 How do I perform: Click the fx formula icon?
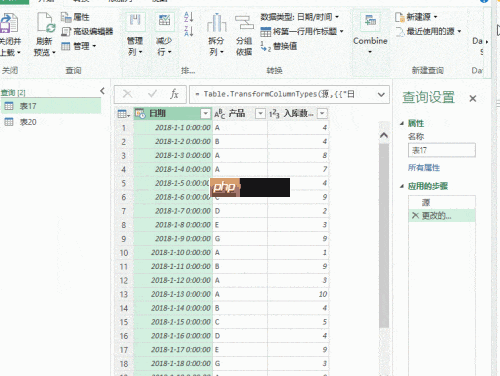174,94
